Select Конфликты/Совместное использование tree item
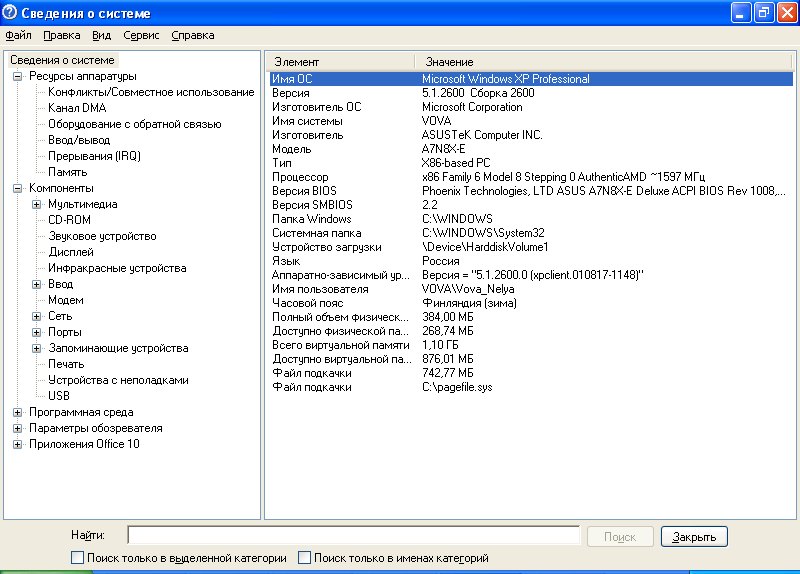Screen dimensions: 800x574 (151, 92)
